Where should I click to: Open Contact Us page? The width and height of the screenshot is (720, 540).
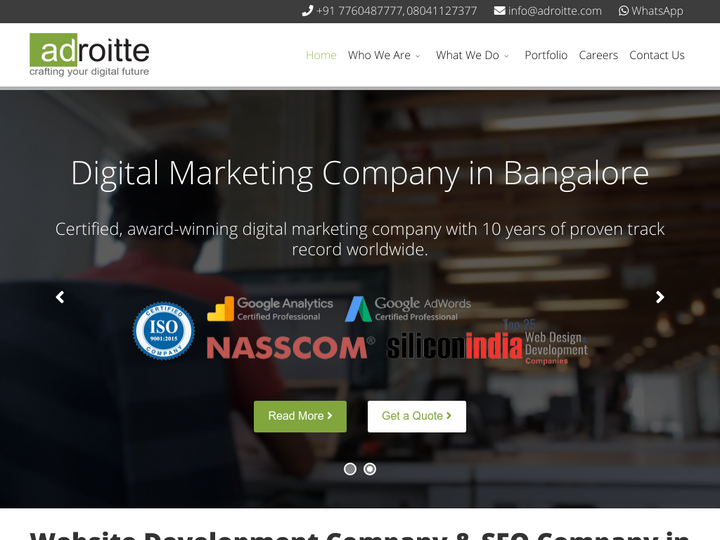click(x=657, y=55)
